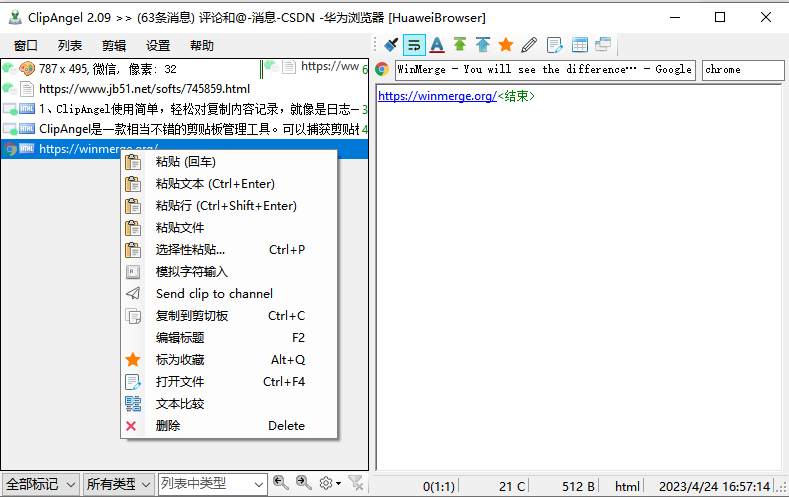This screenshot has height=497, width=789.
Task: Click the clear filter funnel icon
Action: (x=356, y=483)
